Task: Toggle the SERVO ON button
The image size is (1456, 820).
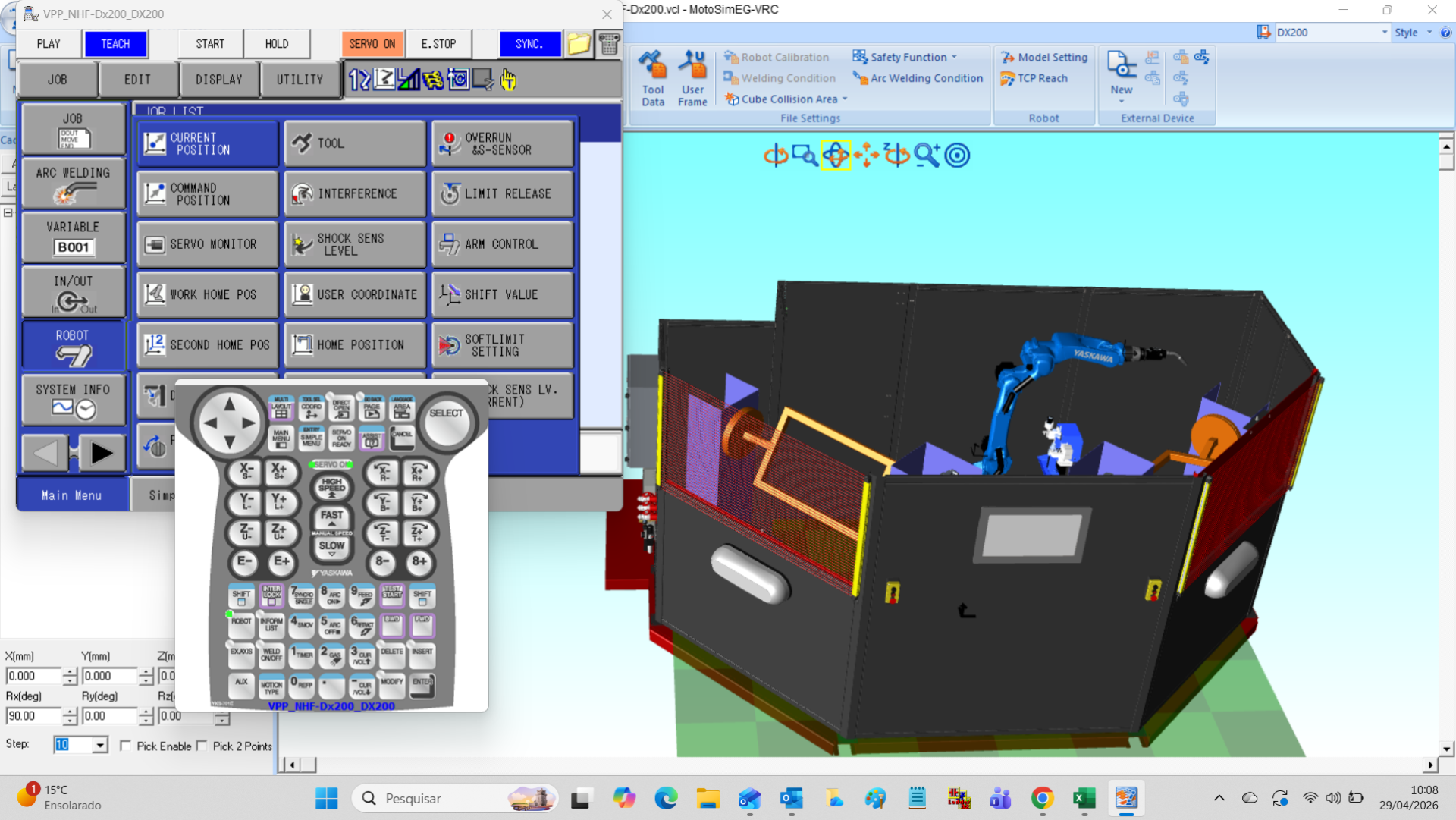Action: click(372, 44)
